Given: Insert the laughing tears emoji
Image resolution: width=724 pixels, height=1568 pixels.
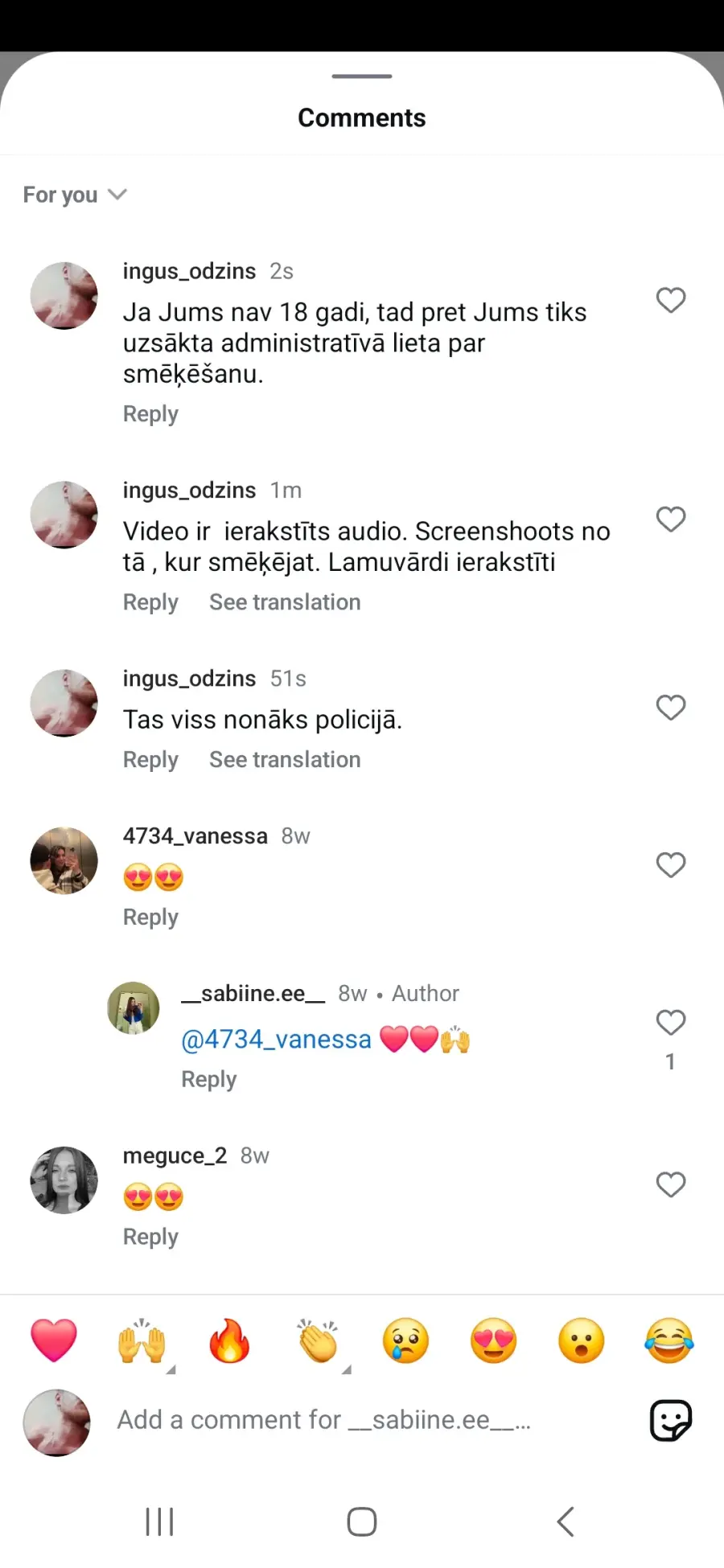Looking at the screenshot, I should click(669, 1340).
